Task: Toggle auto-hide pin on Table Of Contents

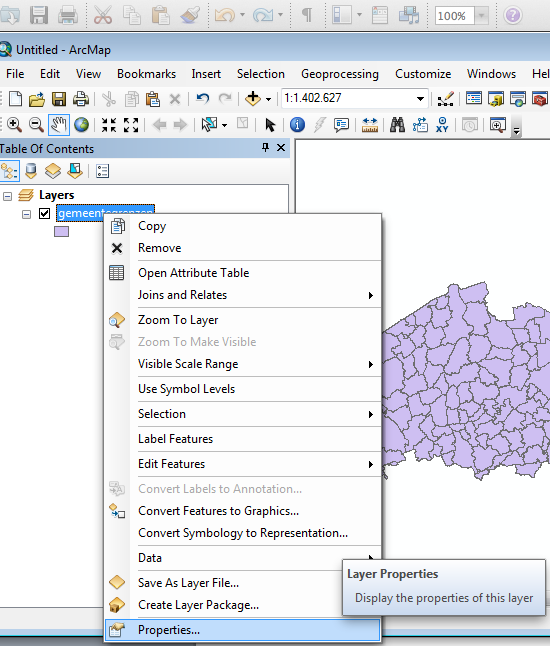Action: (265, 147)
